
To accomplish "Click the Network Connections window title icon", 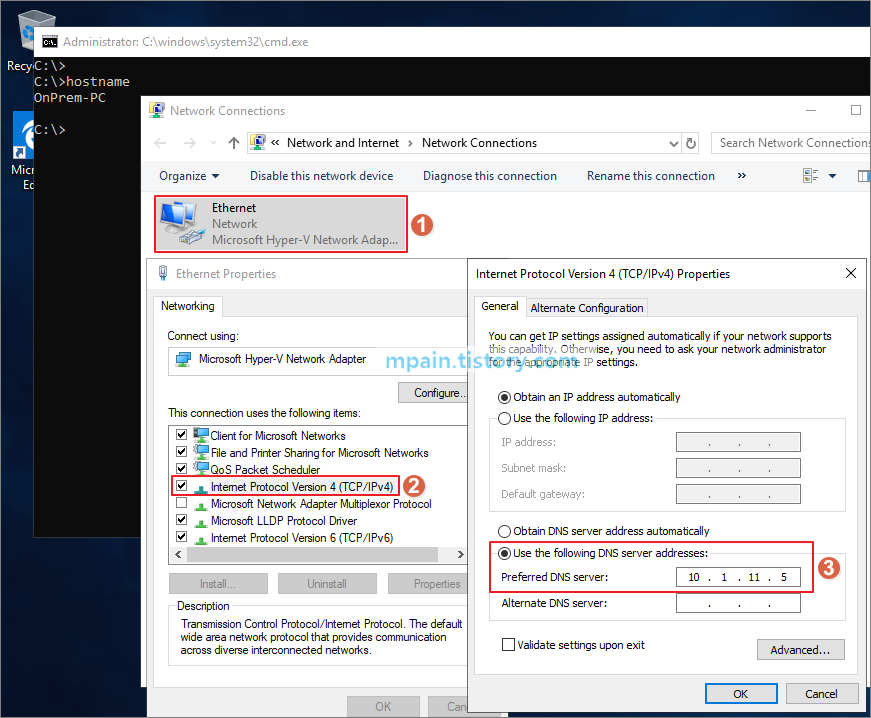I will 157,110.
